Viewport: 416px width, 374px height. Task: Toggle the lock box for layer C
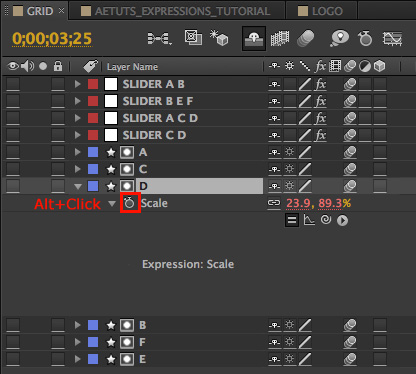click(x=58, y=169)
